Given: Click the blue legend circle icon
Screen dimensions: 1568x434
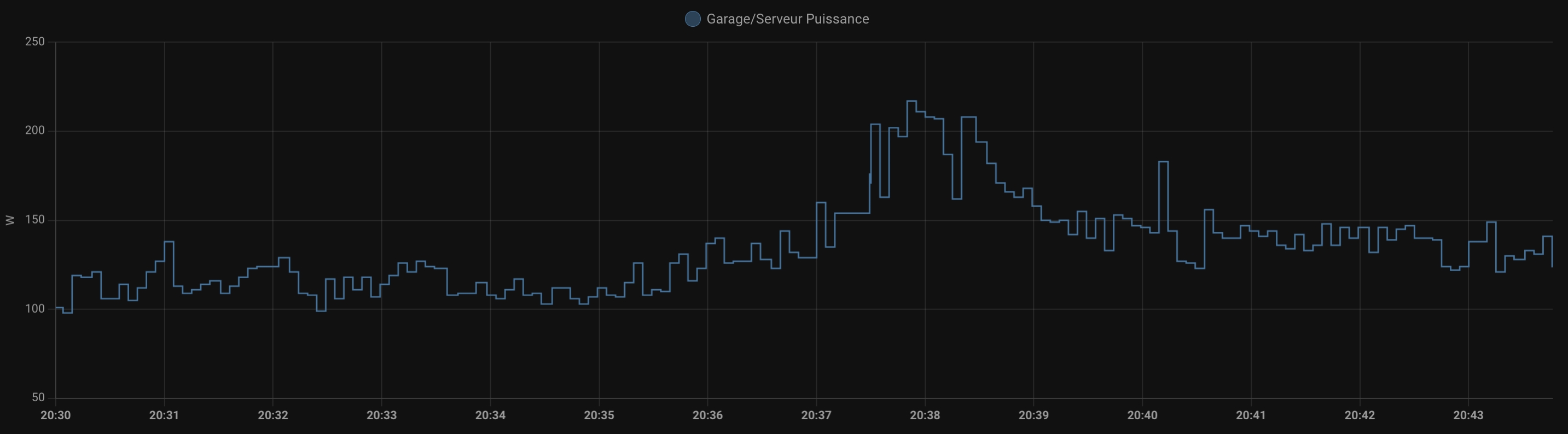Looking at the screenshot, I should 692,19.
